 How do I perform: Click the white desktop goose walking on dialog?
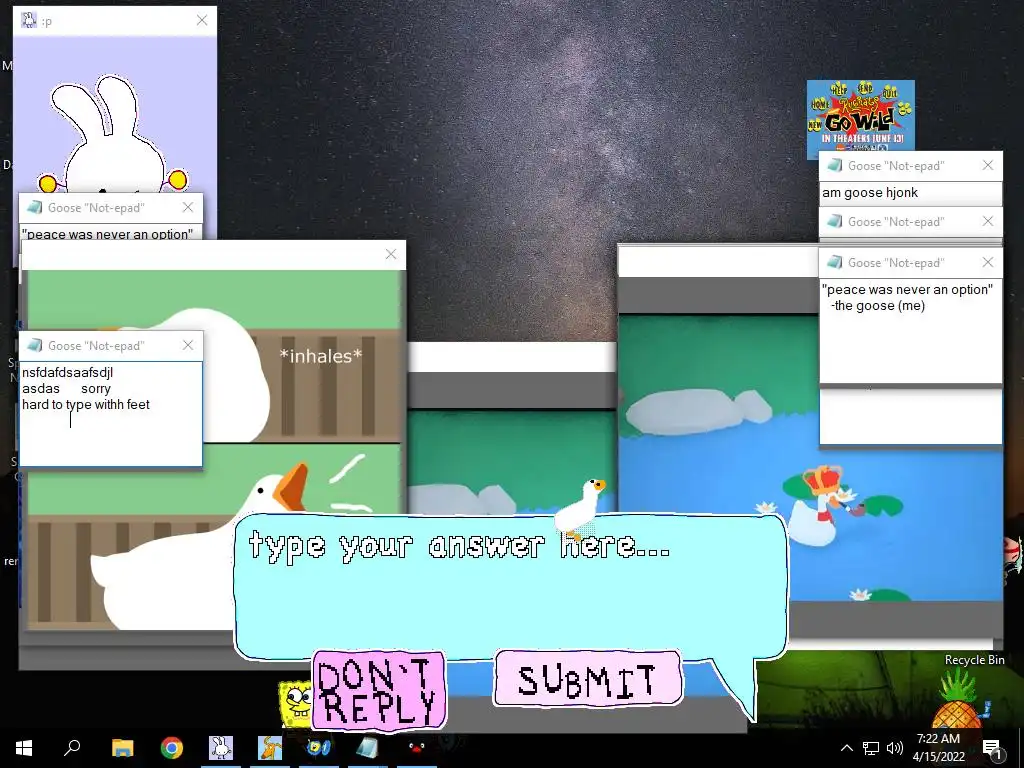pyautogui.click(x=579, y=509)
